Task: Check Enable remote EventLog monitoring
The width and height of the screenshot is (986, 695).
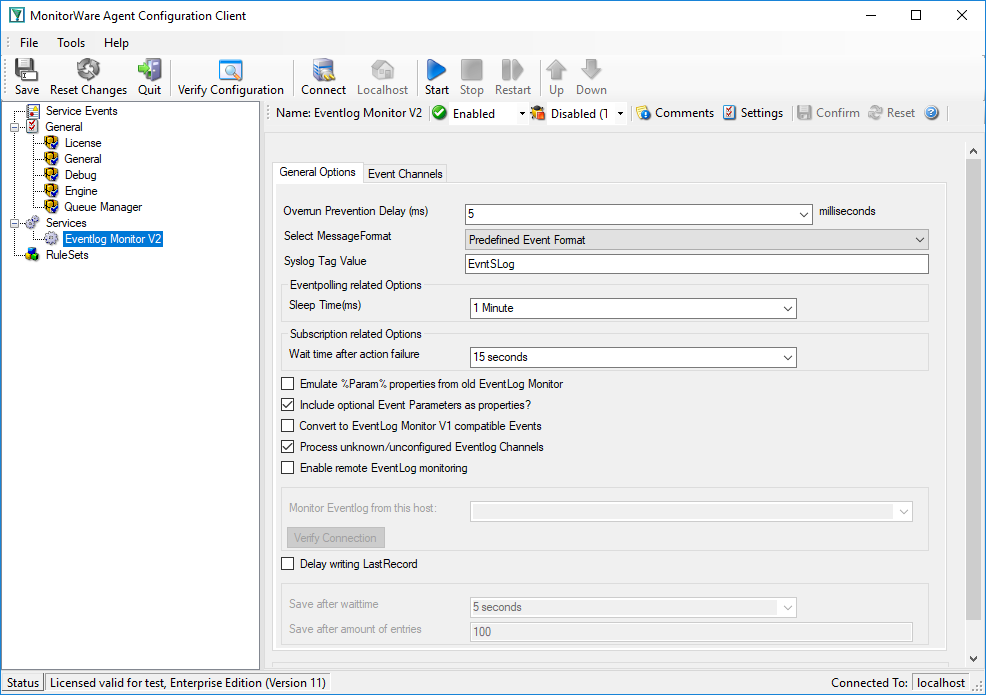Action: point(287,468)
